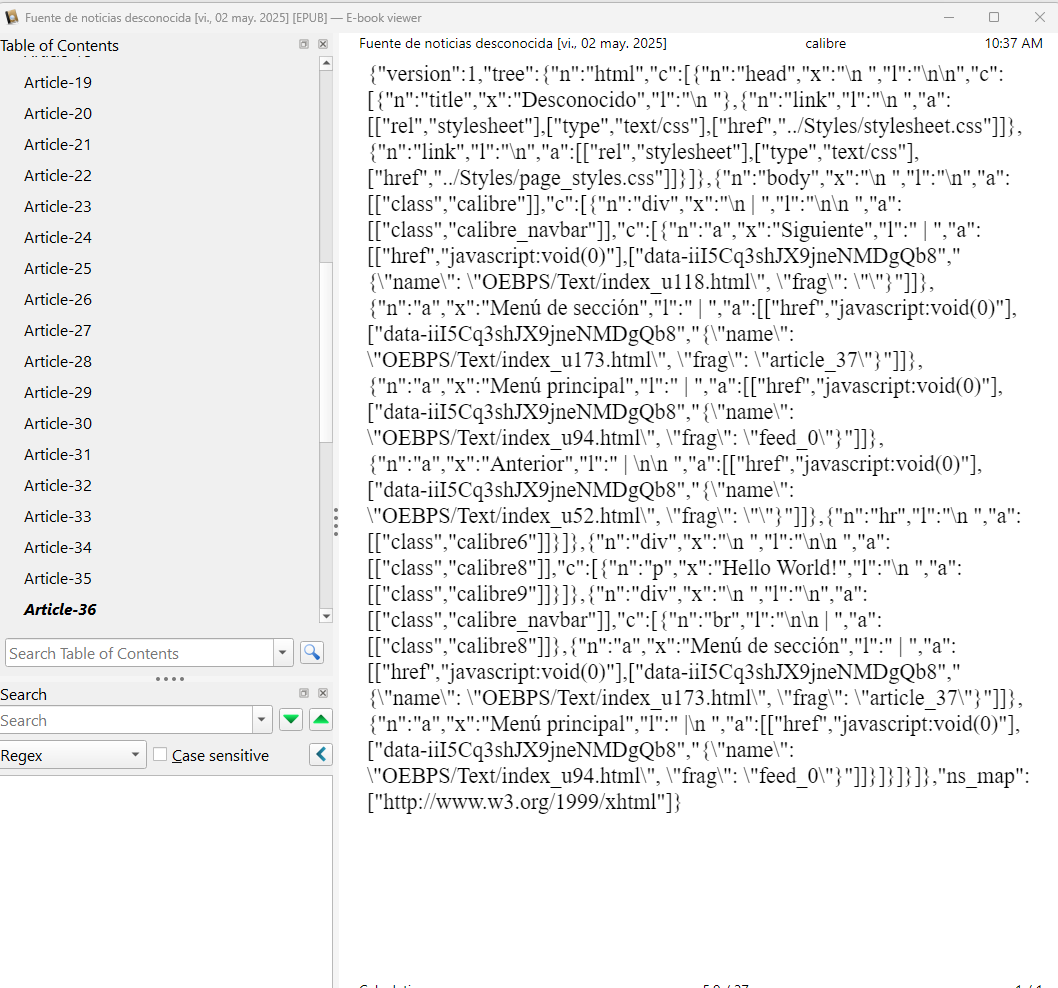Find next match with green down arrow

tap(291, 719)
